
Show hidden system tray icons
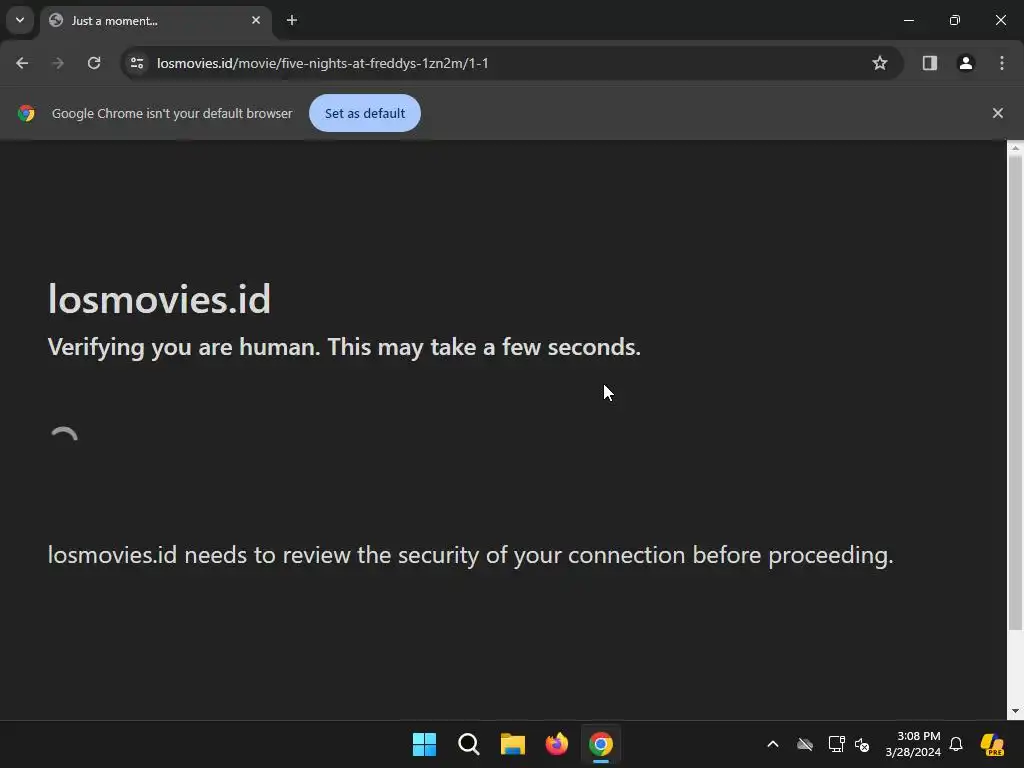pos(773,744)
